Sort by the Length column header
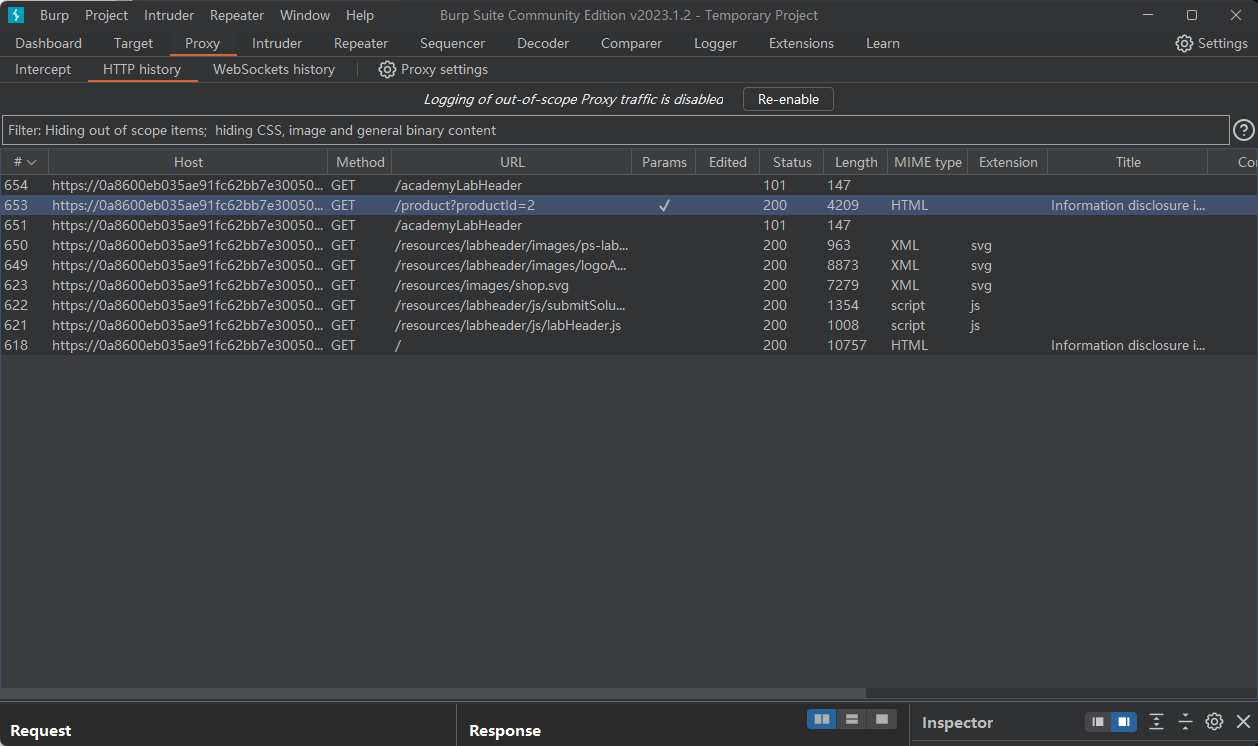Viewport: 1258px width, 746px height. click(856, 162)
